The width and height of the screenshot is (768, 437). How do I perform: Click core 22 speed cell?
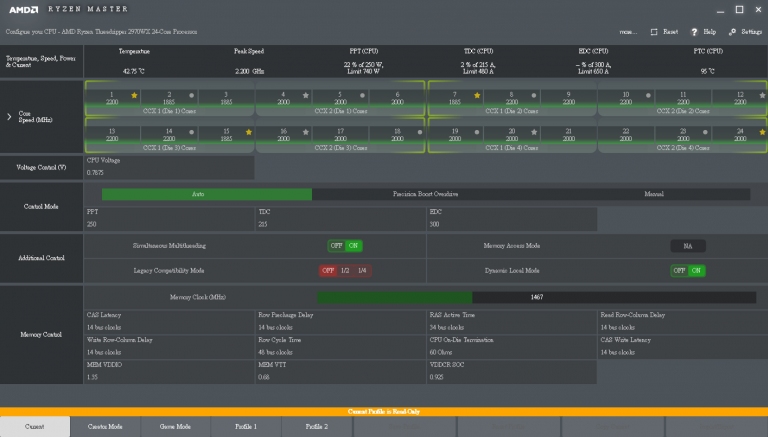click(x=625, y=135)
